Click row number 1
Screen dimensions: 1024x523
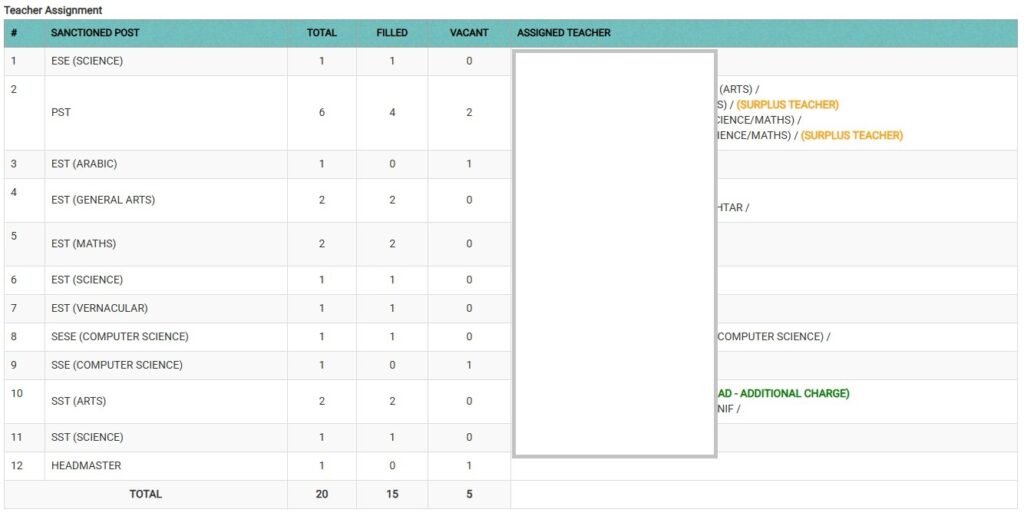14,61
